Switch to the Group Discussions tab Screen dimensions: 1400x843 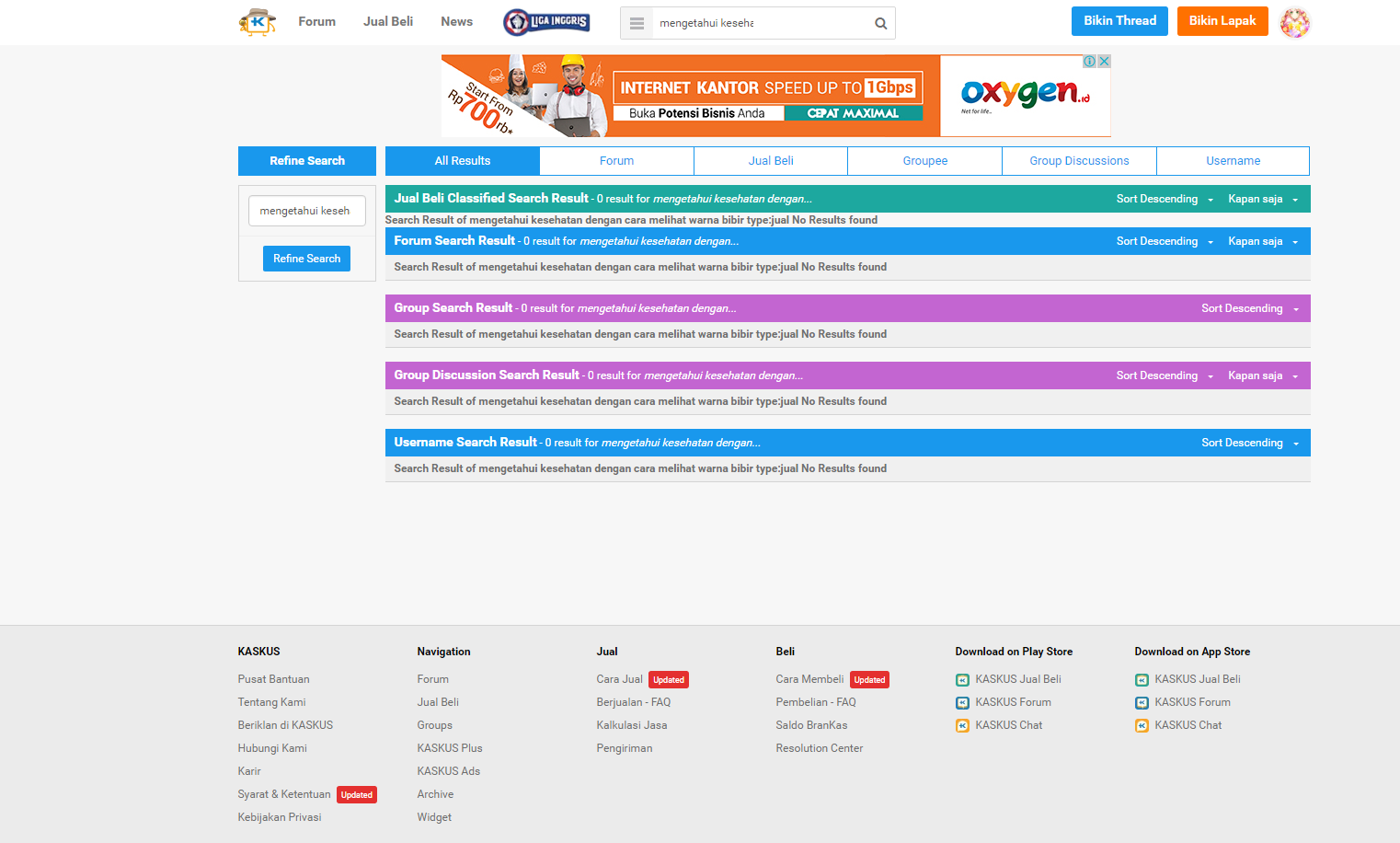coord(1079,161)
